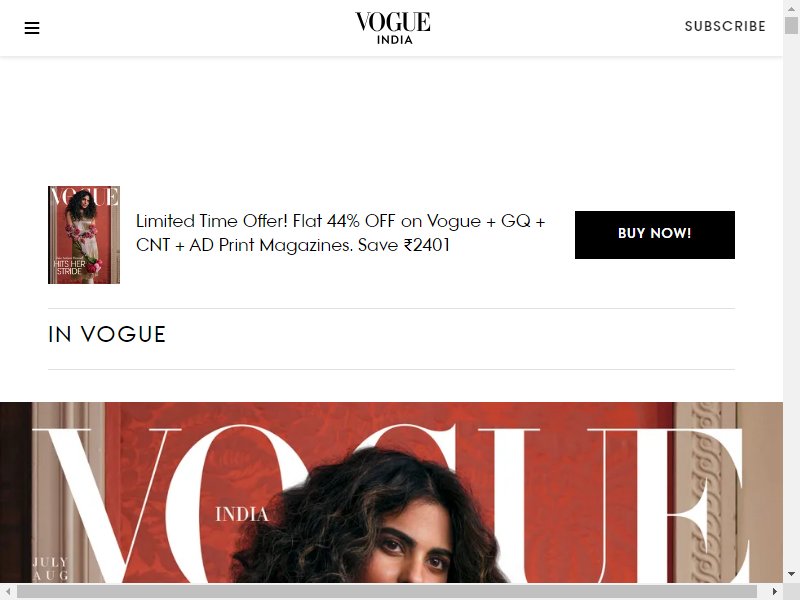800x600 pixels.
Task: Click the Limited Time Offer promotional text
Action: coord(341,233)
